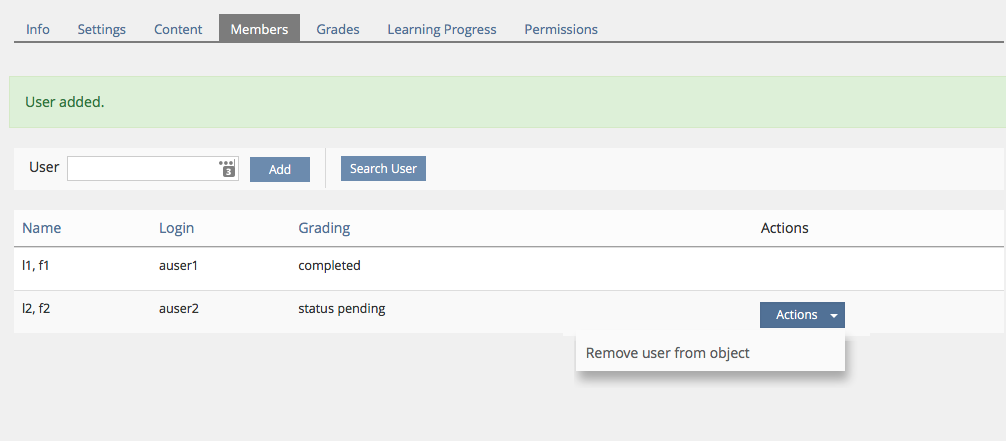Click the "l2, f2" member name
Viewport: 1006px width, 441px height.
[x=36, y=309]
